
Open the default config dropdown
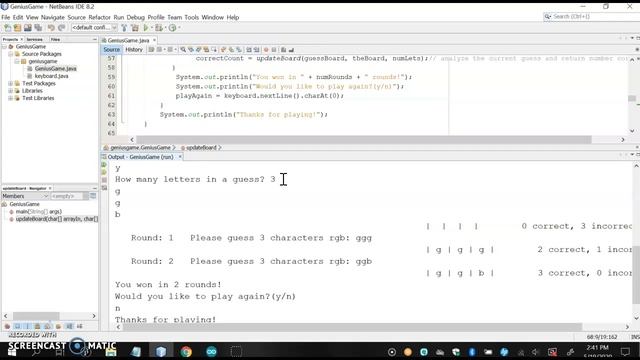(94, 28)
